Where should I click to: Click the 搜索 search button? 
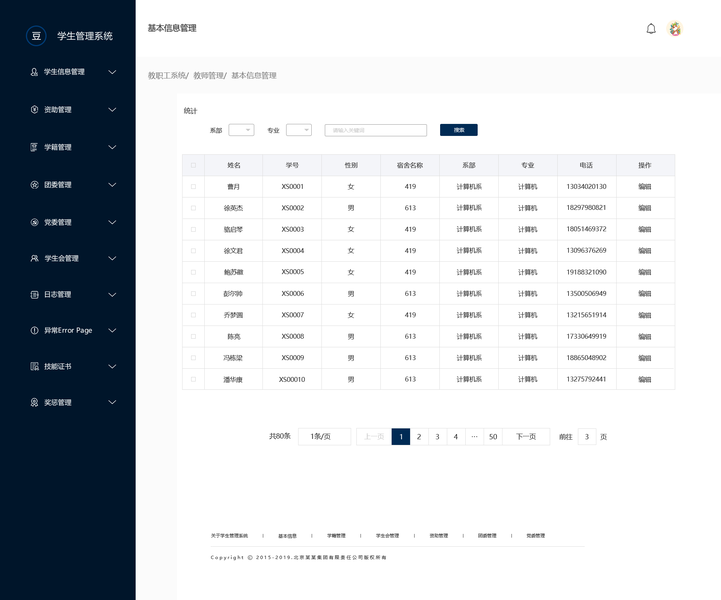coord(458,130)
